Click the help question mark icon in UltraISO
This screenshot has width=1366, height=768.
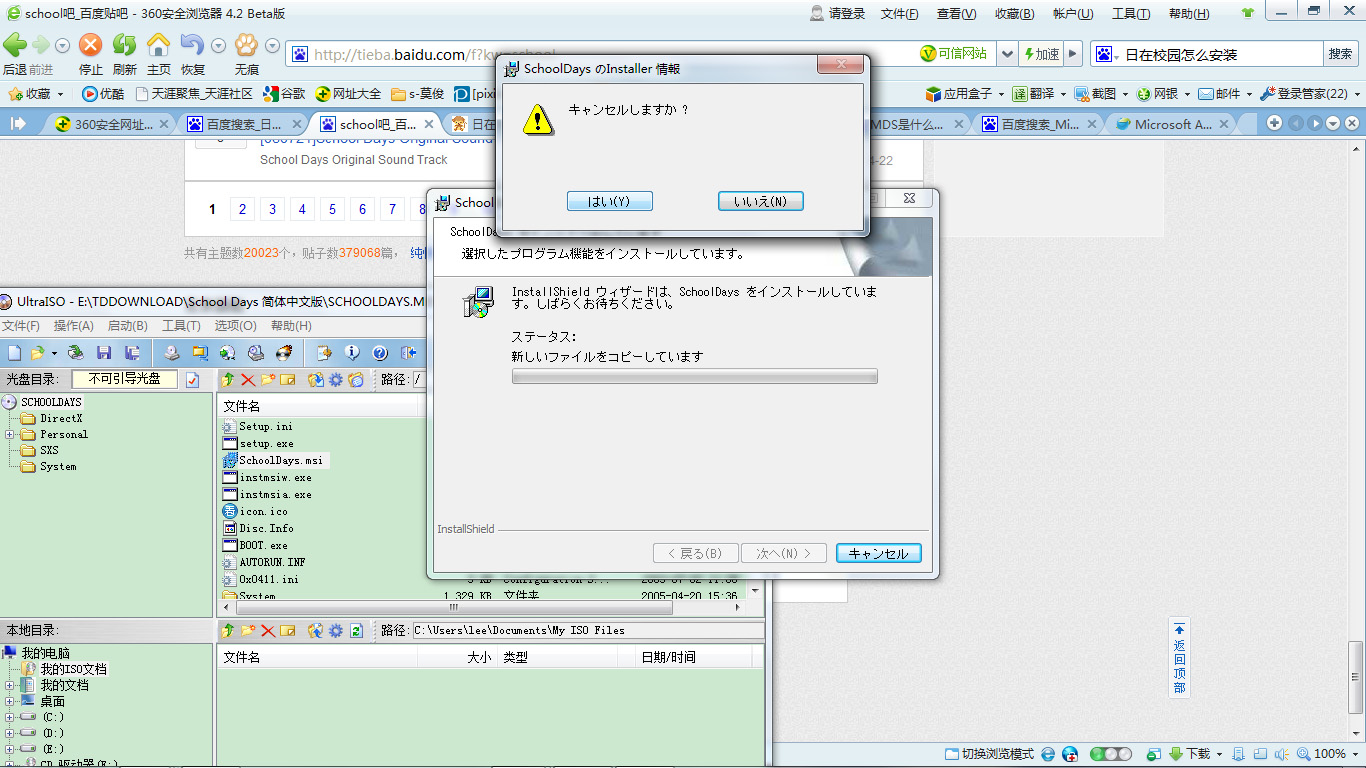[380, 353]
